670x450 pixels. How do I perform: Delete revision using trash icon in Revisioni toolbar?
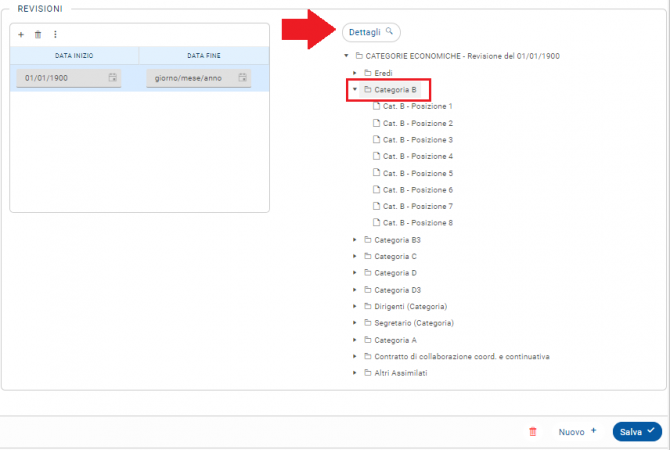click(x=38, y=35)
